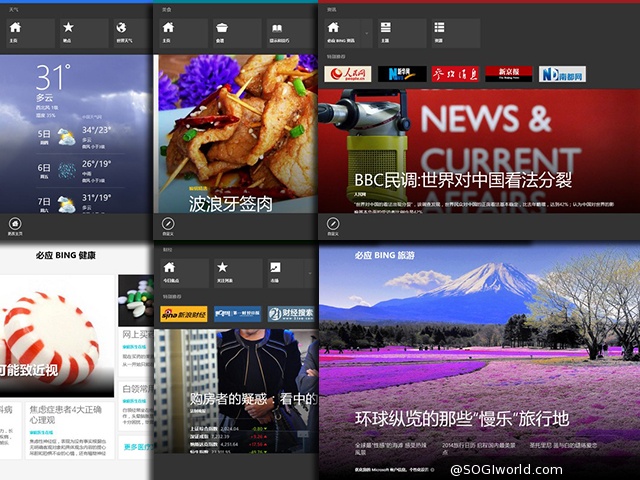Open the Xinhua News source logo
Screen dimensions: 640x480
pos(402,74)
